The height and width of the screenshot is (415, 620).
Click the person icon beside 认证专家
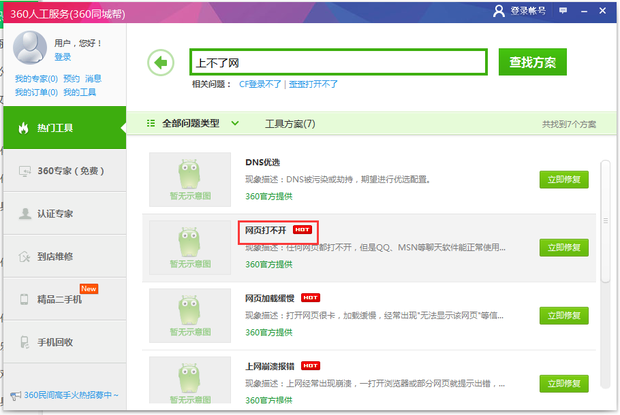coord(23,214)
